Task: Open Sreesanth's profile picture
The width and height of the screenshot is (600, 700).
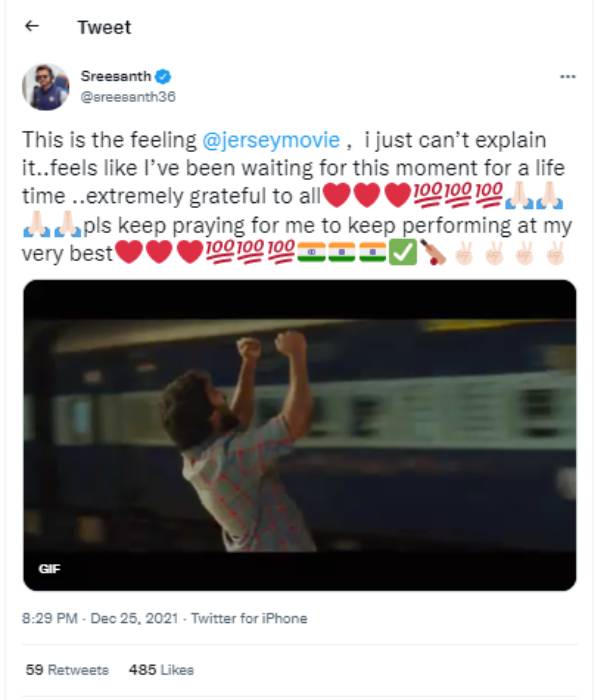Action: point(46,87)
